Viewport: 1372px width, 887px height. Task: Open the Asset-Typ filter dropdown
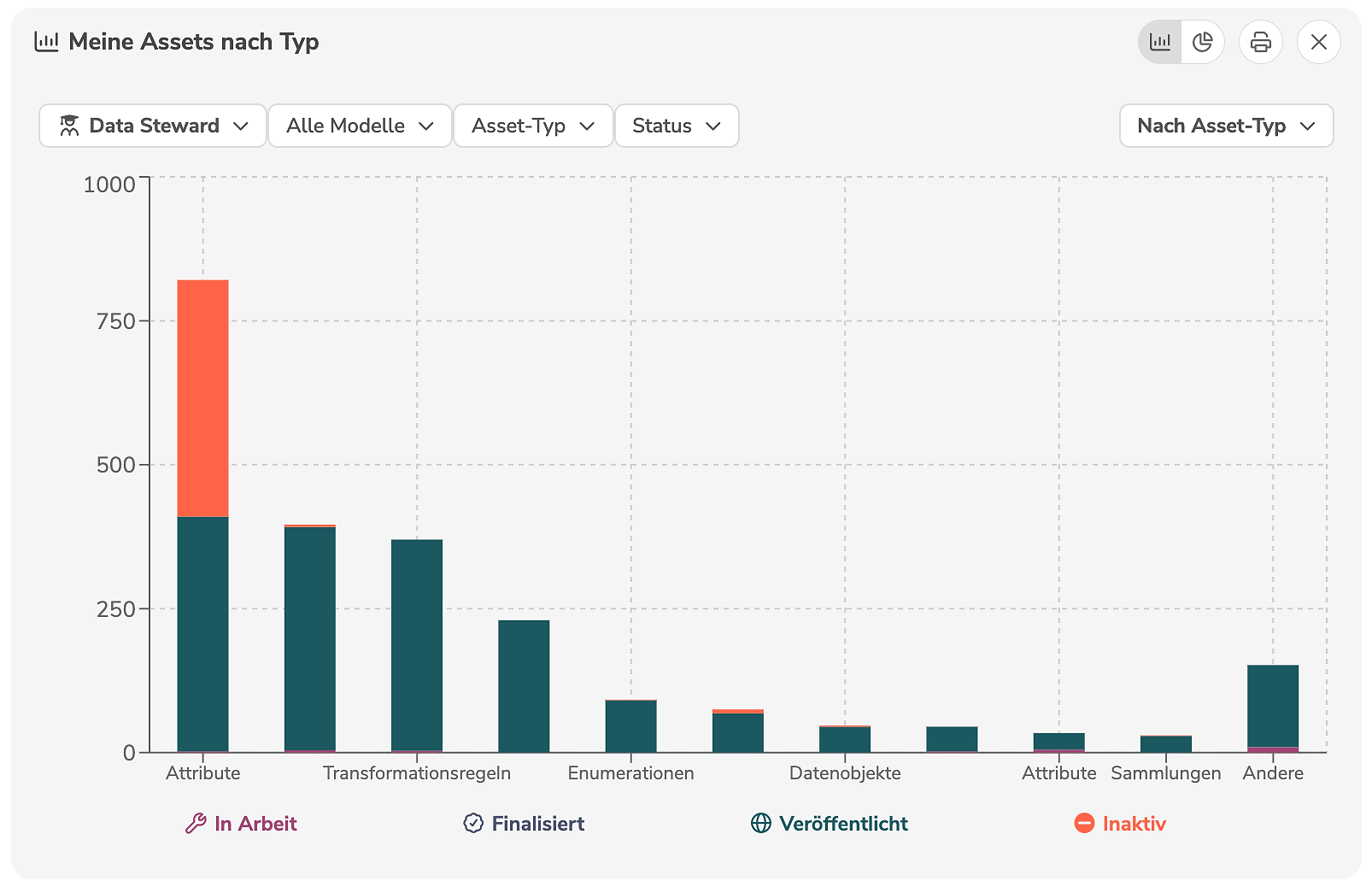533,126
